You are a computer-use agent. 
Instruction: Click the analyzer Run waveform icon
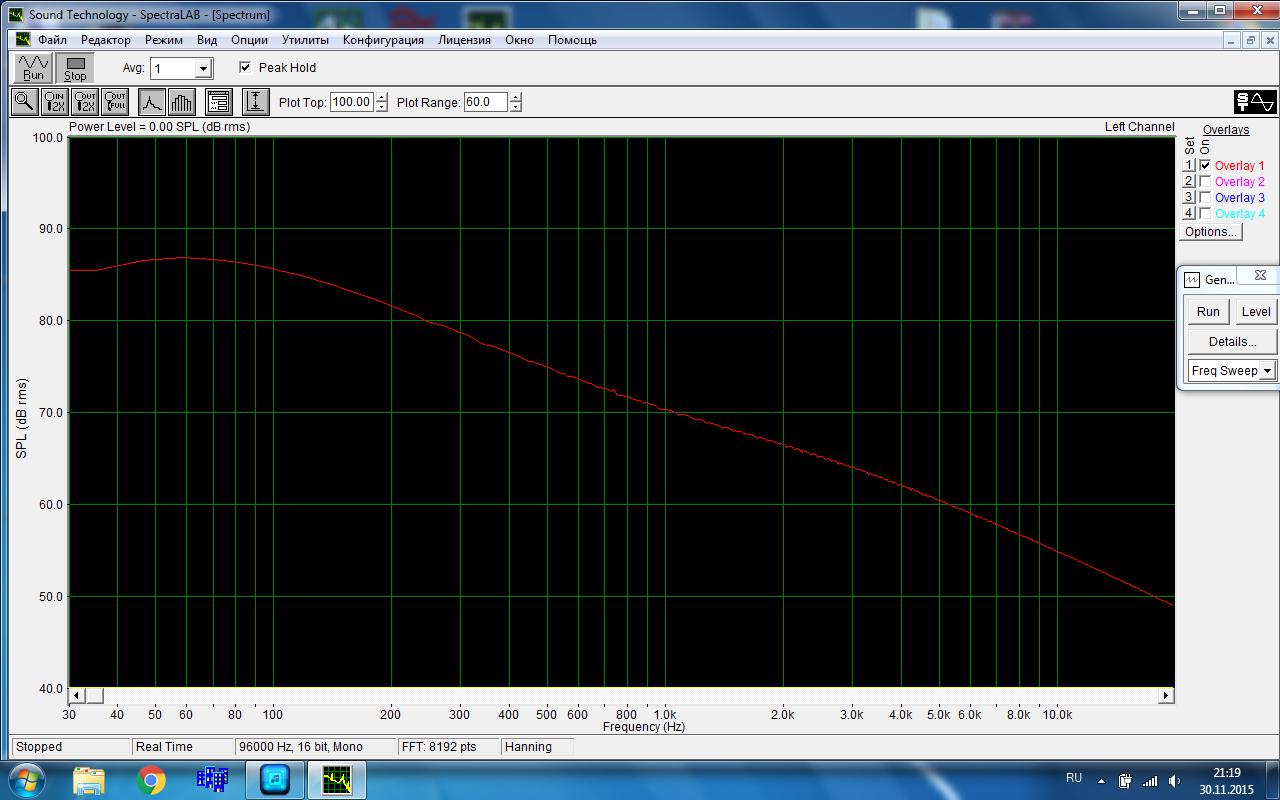pyautogui.click(x=33, y=68)
